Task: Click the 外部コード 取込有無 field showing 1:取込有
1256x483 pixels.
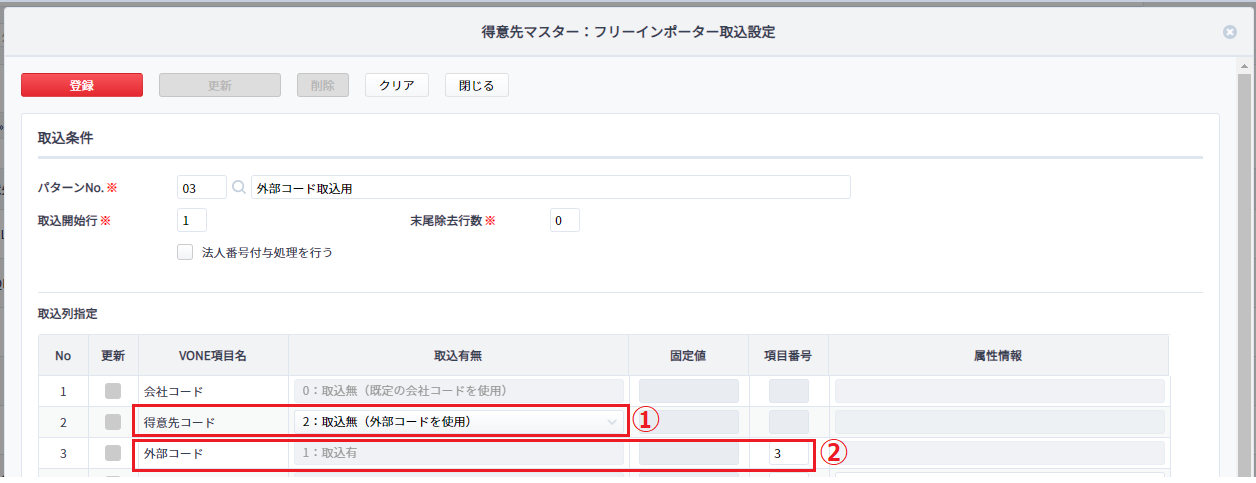Action: click(459, 454)
